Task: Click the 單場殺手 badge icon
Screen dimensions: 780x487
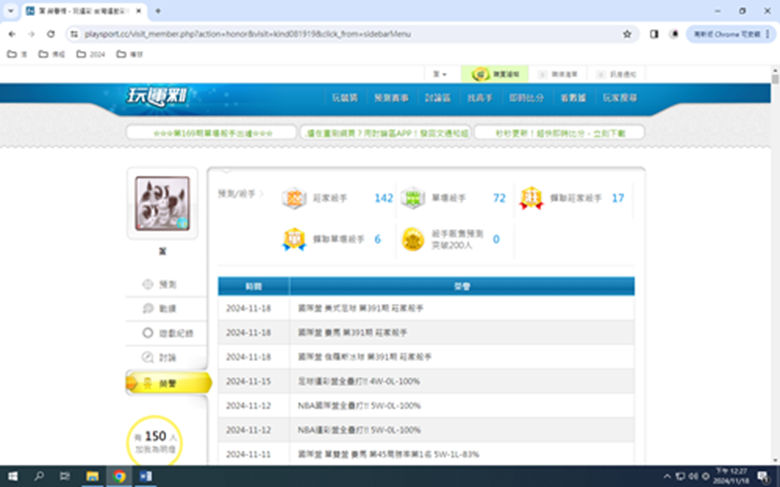Action: pos(412,198)
